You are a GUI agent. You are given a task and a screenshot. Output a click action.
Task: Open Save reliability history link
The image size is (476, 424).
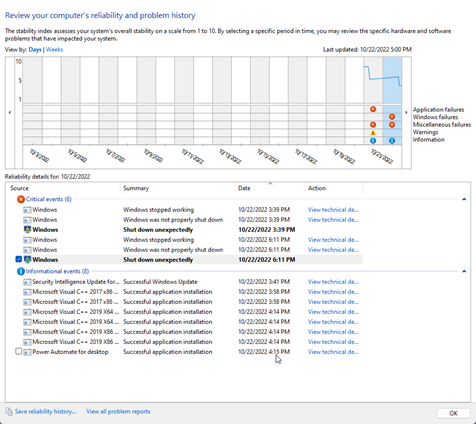pyautogui.click(x=45, y=412)
